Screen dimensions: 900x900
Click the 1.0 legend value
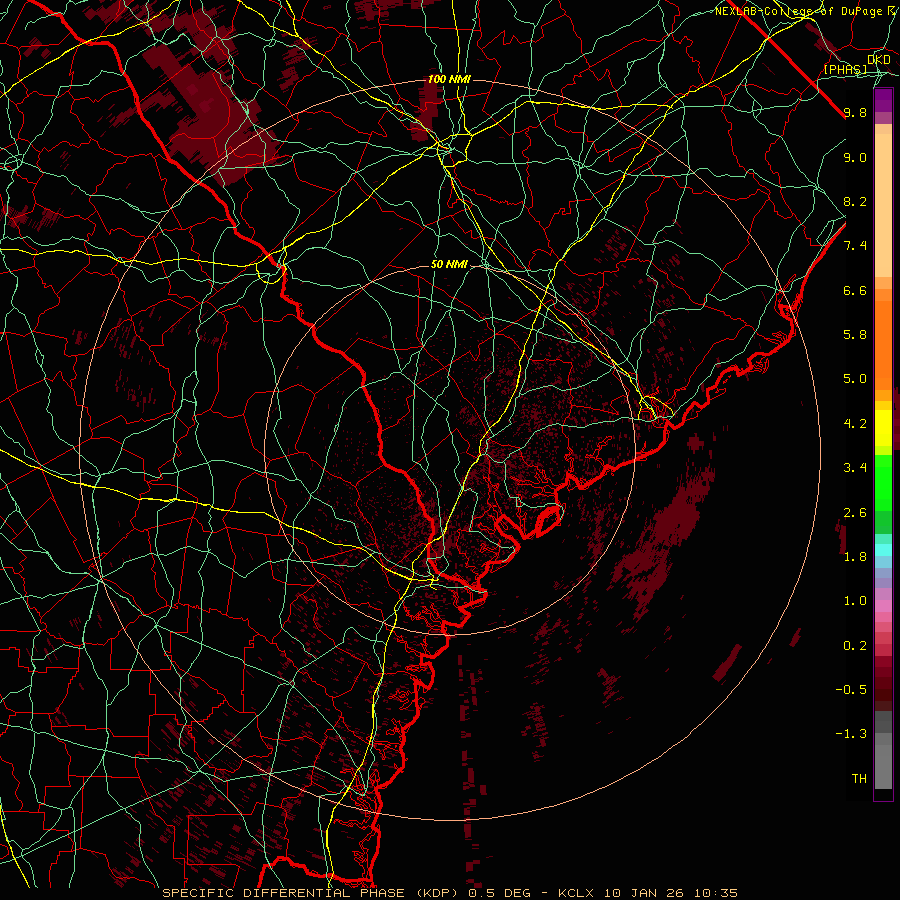click(x=855, y=601)
